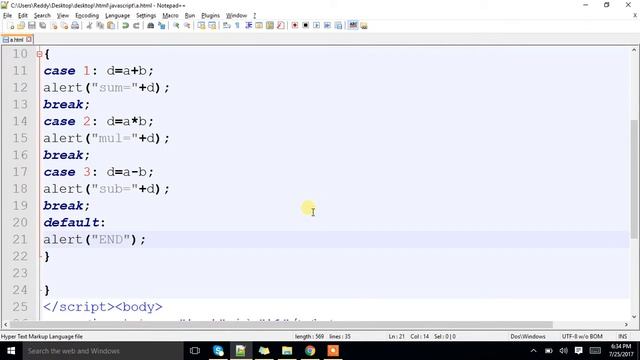
Task: Start macro recording with red button
Action: tap(295, 26)
